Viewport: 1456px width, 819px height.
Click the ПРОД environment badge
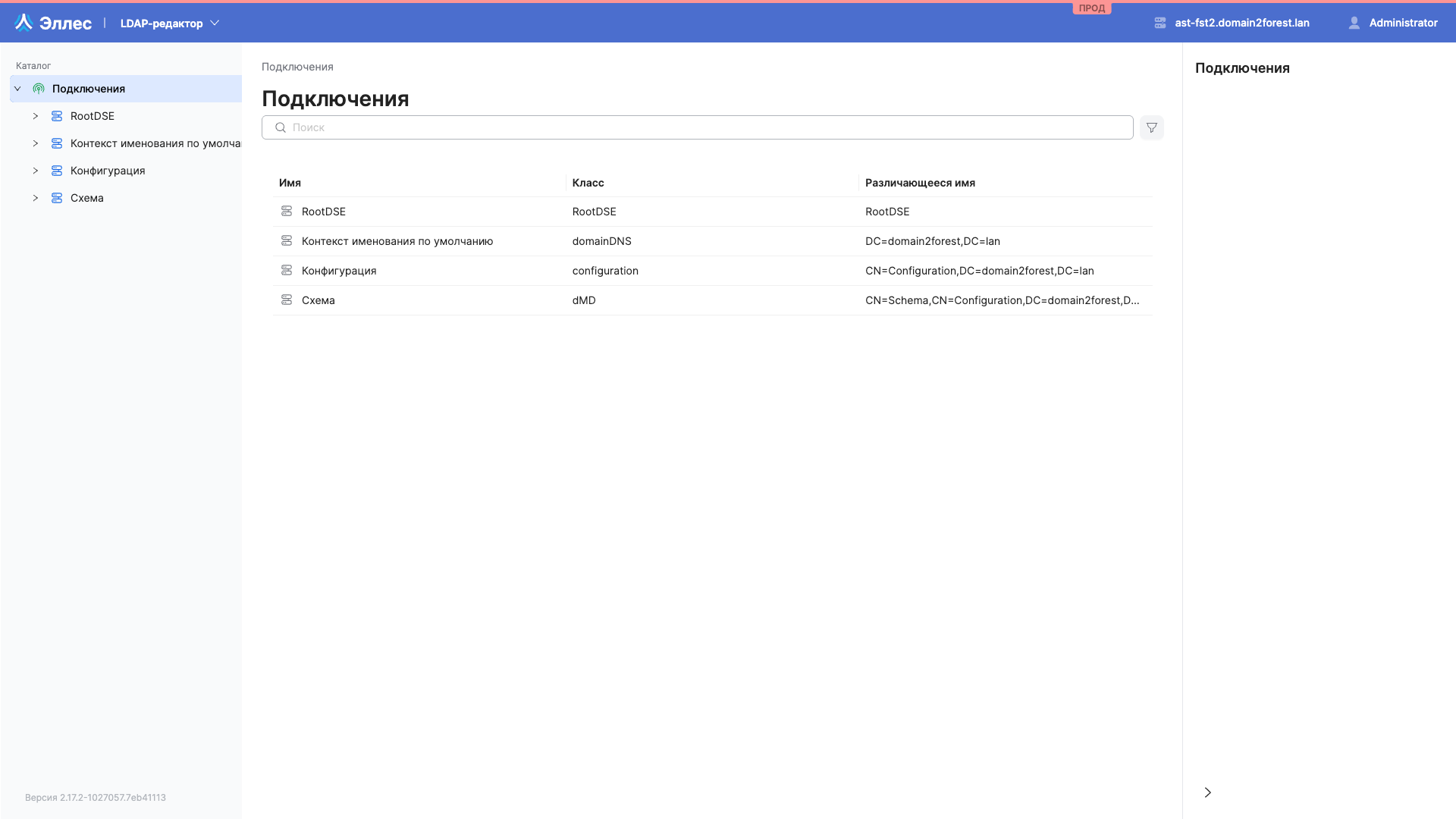[x=1092, y=8]
